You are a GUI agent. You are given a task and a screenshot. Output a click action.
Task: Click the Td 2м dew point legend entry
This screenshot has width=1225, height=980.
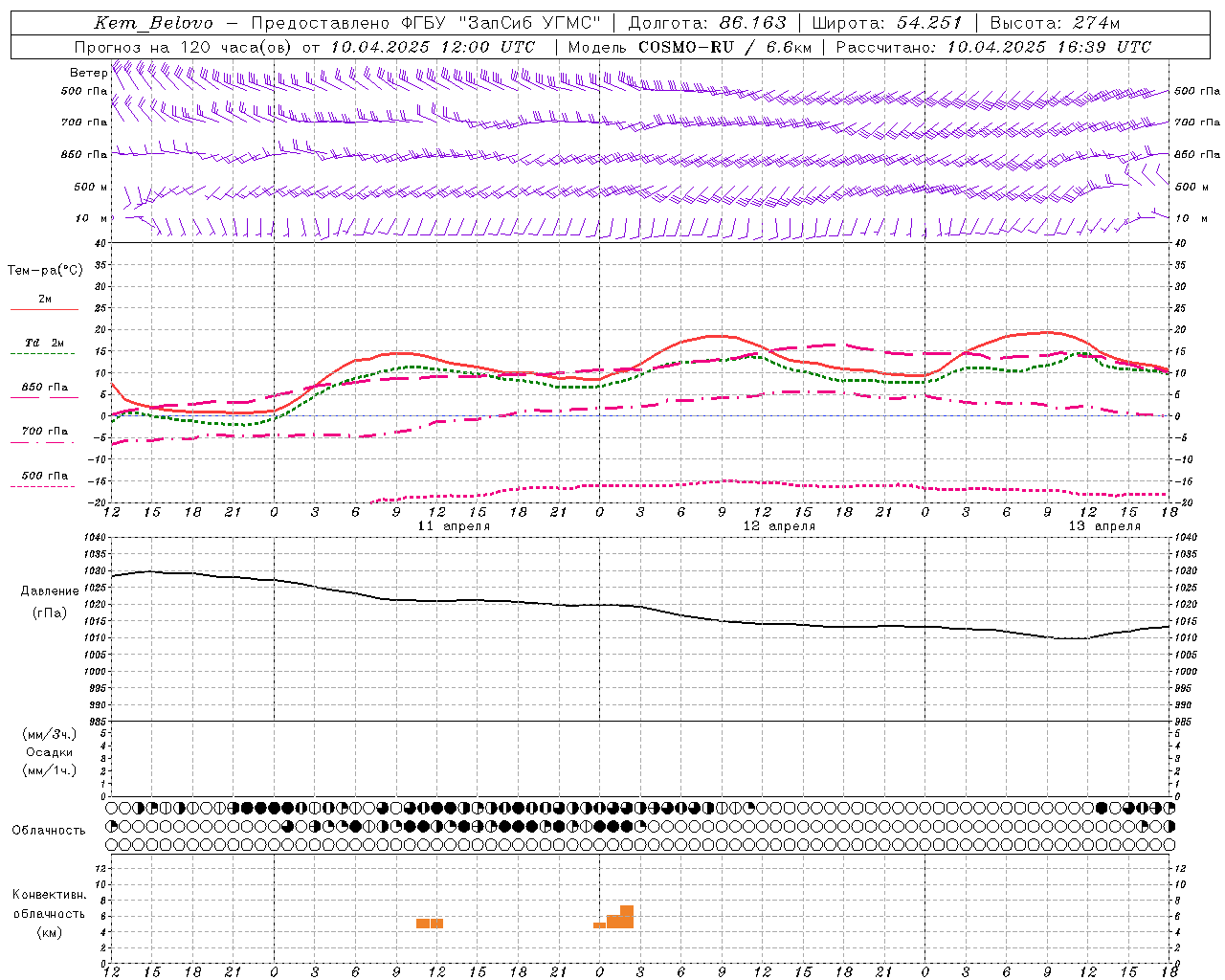click(x=45, y=343)
